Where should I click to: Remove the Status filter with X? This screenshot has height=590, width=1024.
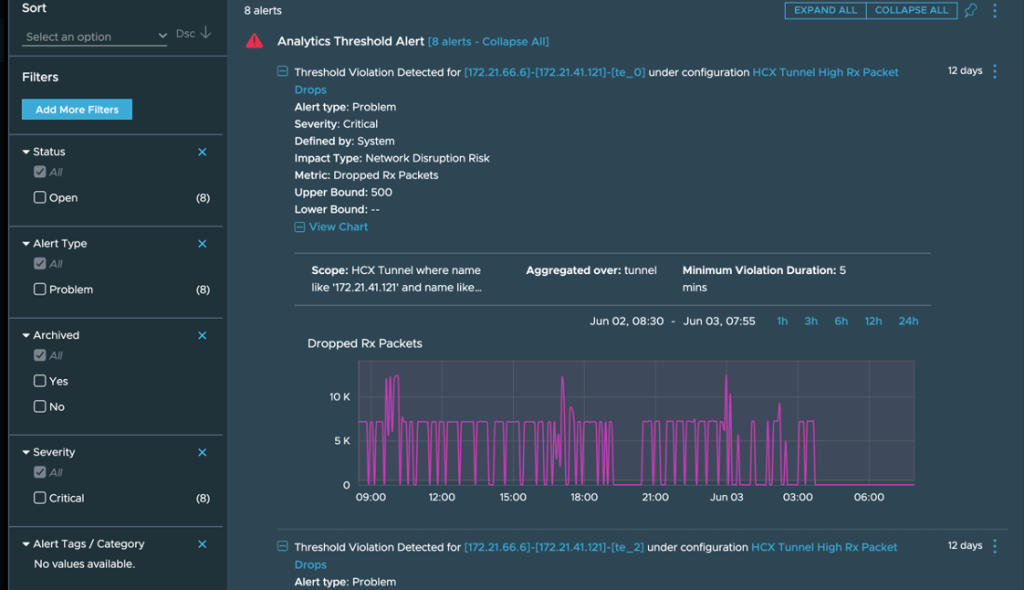click(x=202, y=152)
